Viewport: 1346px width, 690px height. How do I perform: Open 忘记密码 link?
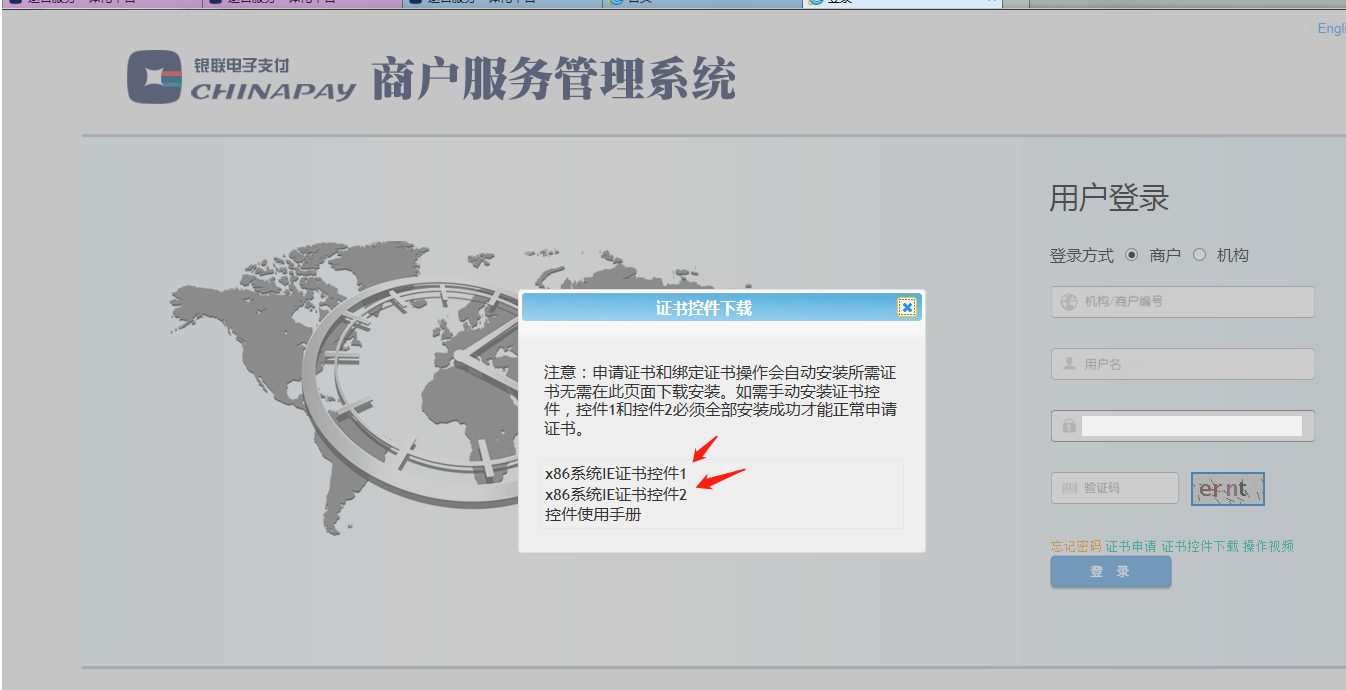click(x=1076, y=546)
